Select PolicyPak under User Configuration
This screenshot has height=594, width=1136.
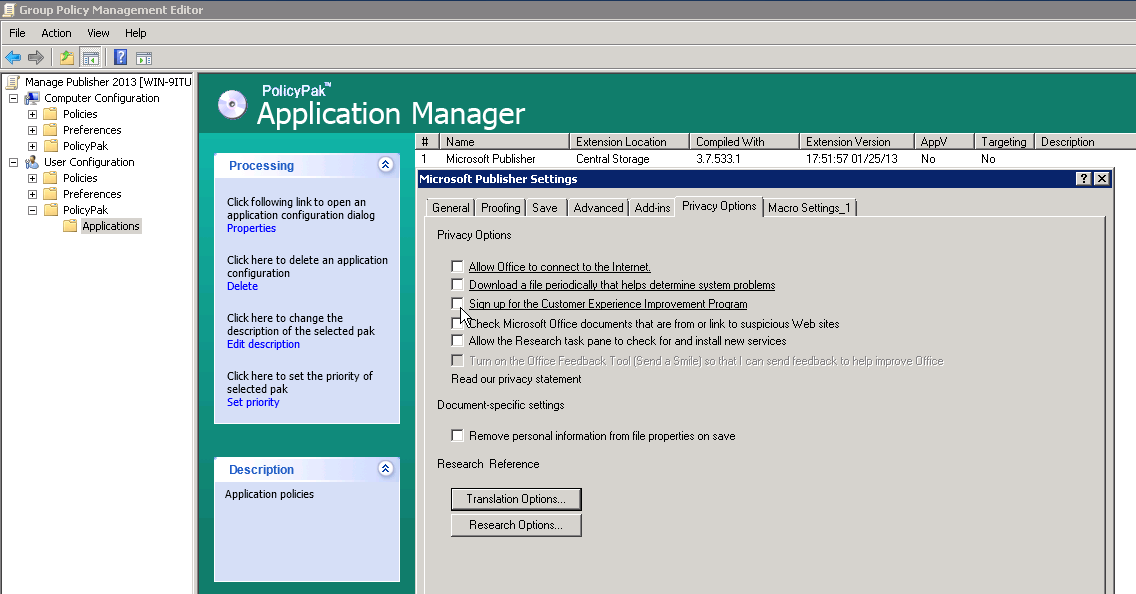[85, 210]
